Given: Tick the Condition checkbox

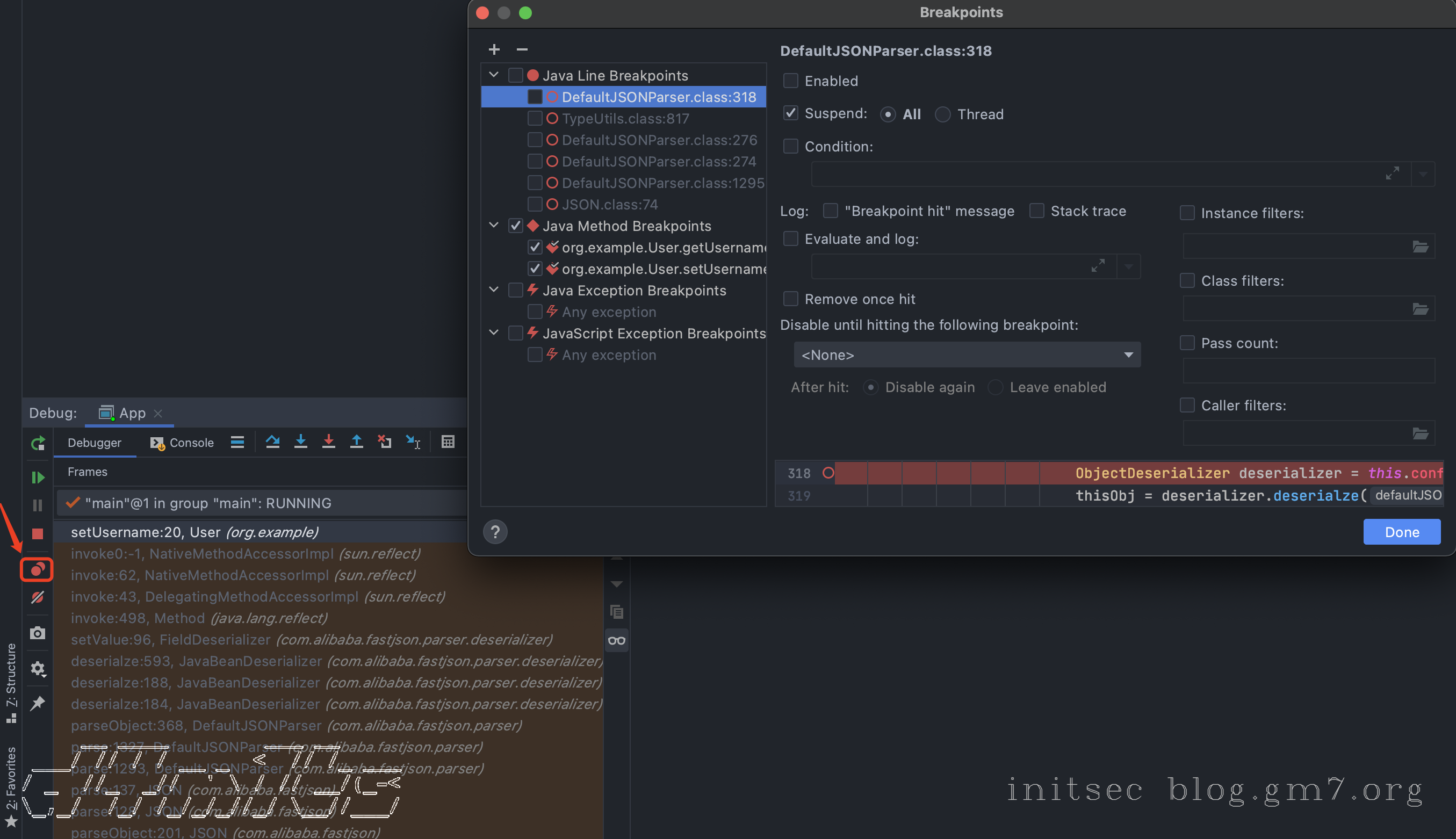Looking at the screenshot, I should pos(791,146).
